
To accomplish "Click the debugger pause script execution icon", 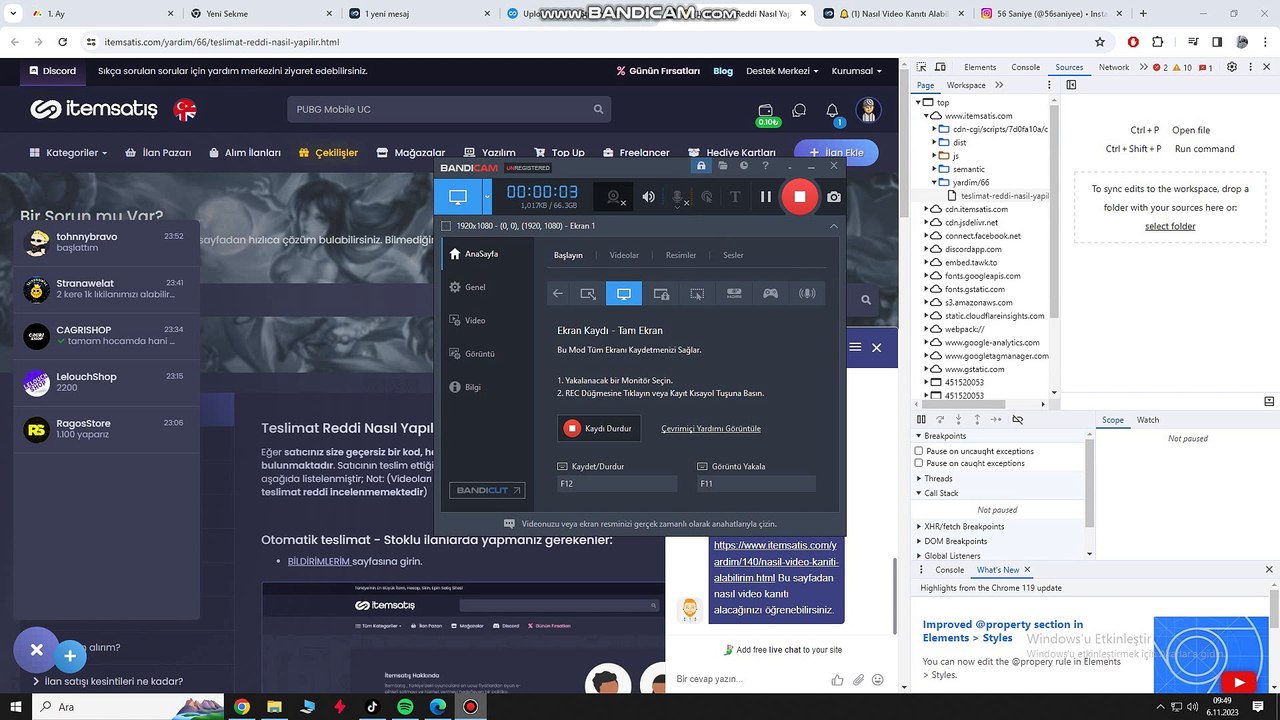I will [921, 420].
